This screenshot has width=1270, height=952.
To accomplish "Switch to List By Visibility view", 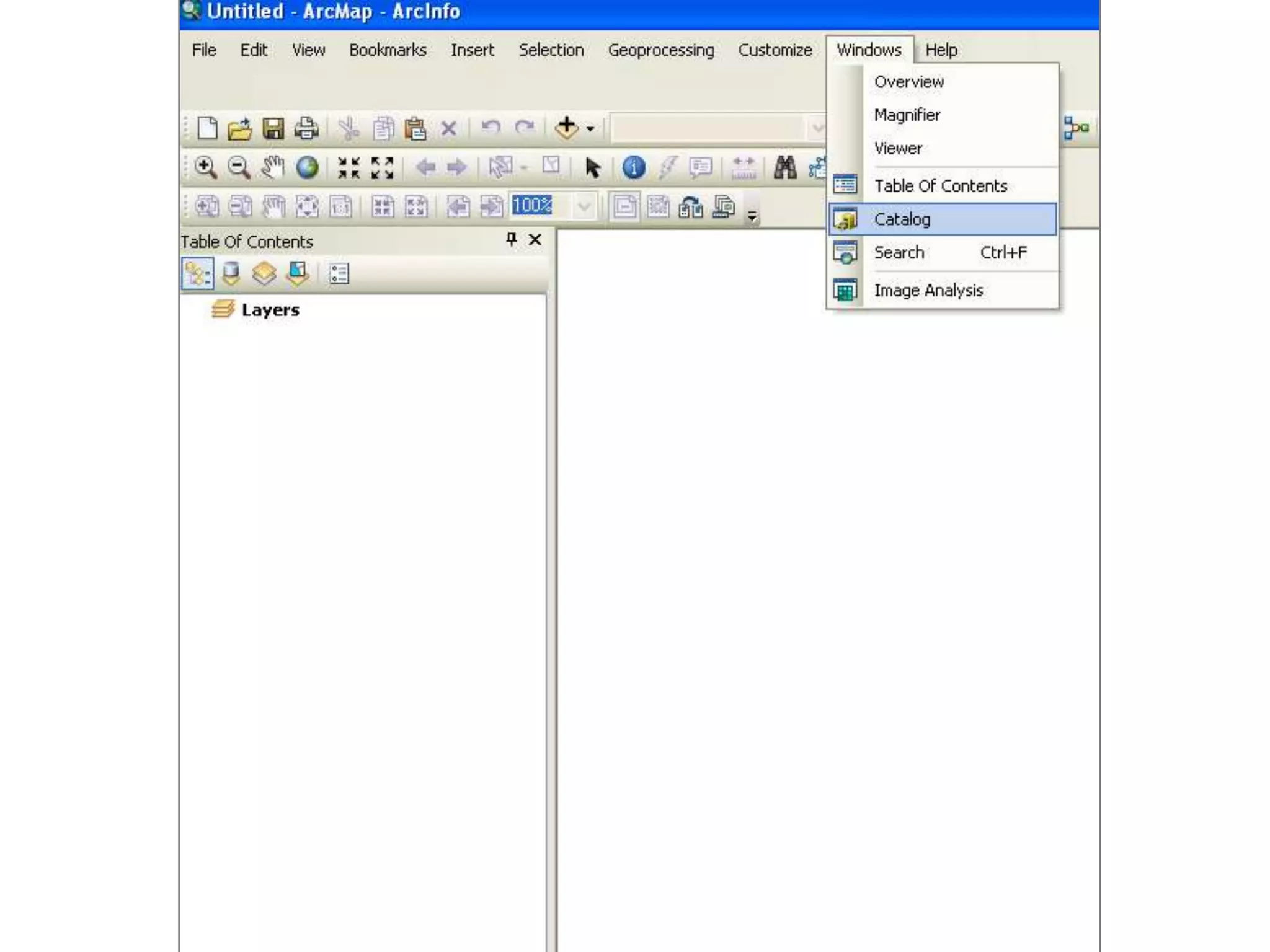I will click(x=264, y=273).
